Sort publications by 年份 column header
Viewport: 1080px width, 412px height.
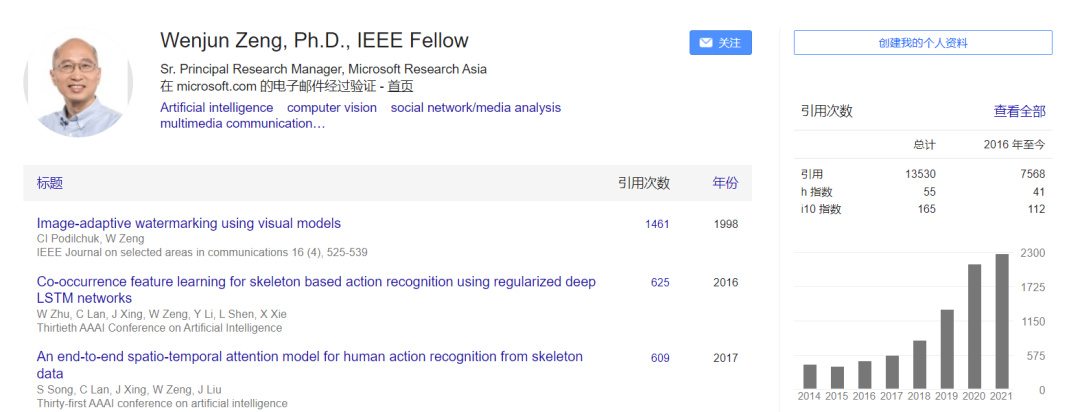click(725, 184)
